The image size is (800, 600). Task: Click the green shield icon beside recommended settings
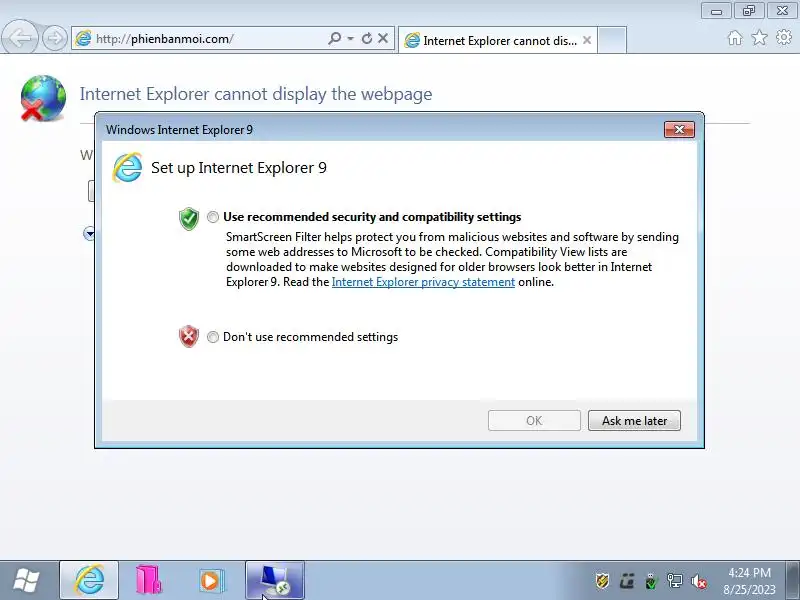click(x=189, y=218)
